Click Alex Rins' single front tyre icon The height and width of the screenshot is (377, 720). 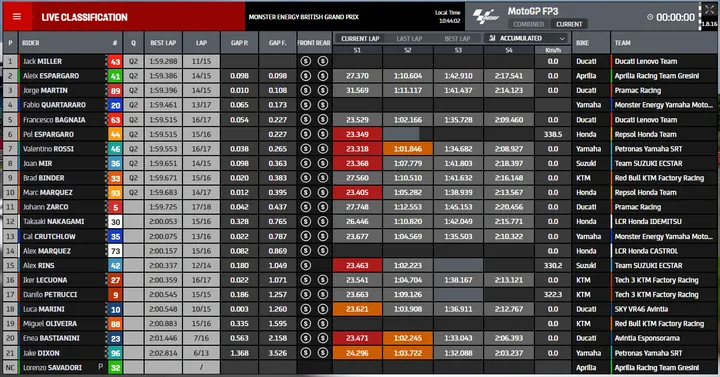pos(305,265)
